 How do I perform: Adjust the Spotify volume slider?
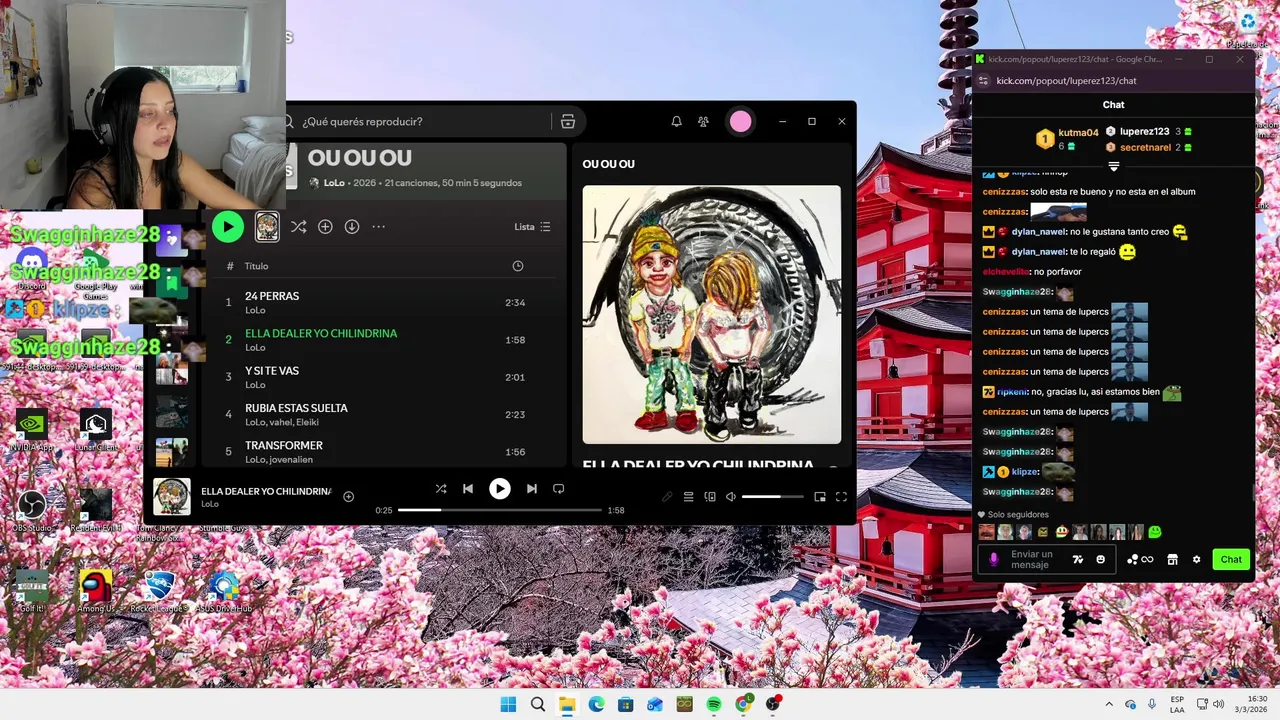pos(773,496)
